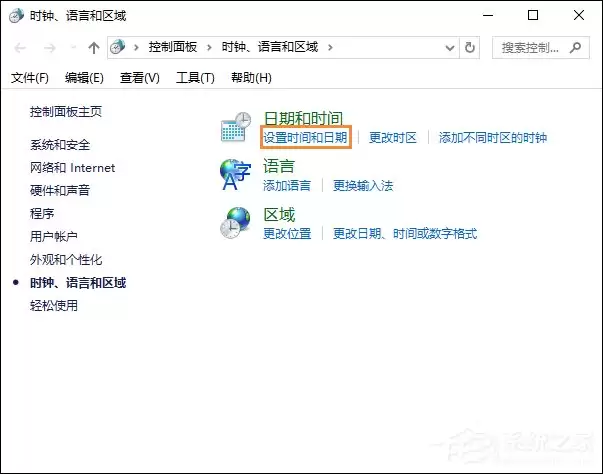Select 系统和安全 in sidebar
Screen dimensions: 603x474
click(60, 145)
